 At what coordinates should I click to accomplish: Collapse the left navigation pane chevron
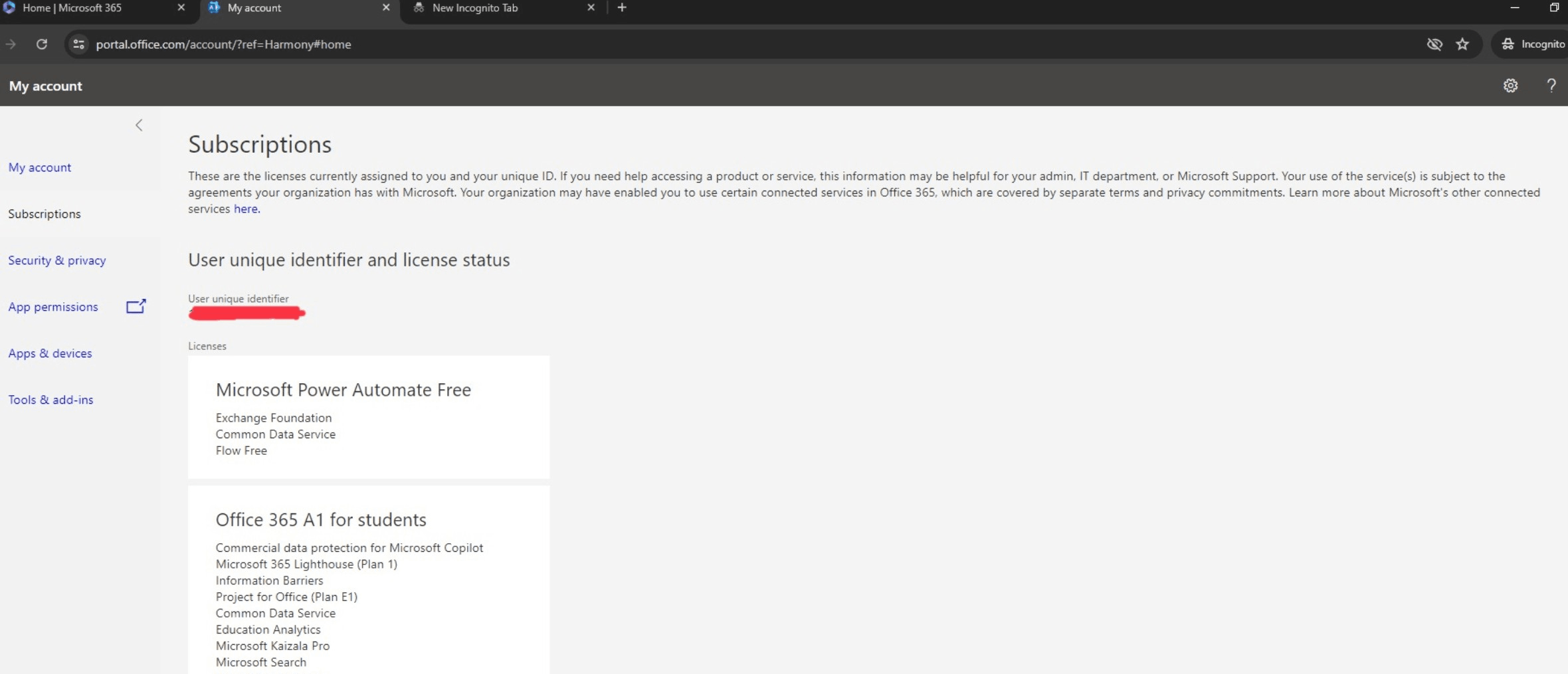(139, 125)
